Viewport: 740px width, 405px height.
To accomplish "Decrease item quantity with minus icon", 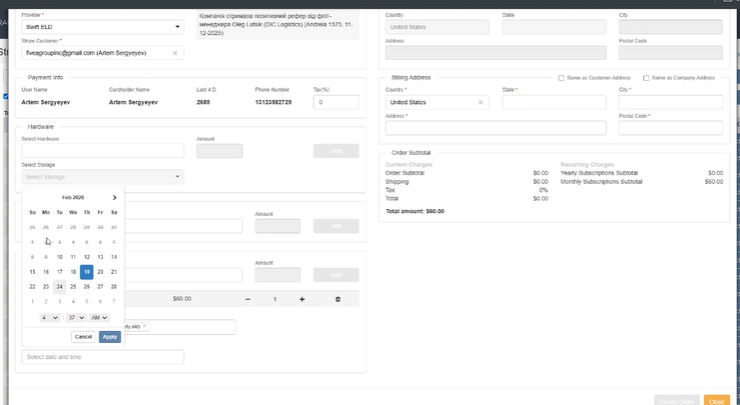I will [248, 299].
